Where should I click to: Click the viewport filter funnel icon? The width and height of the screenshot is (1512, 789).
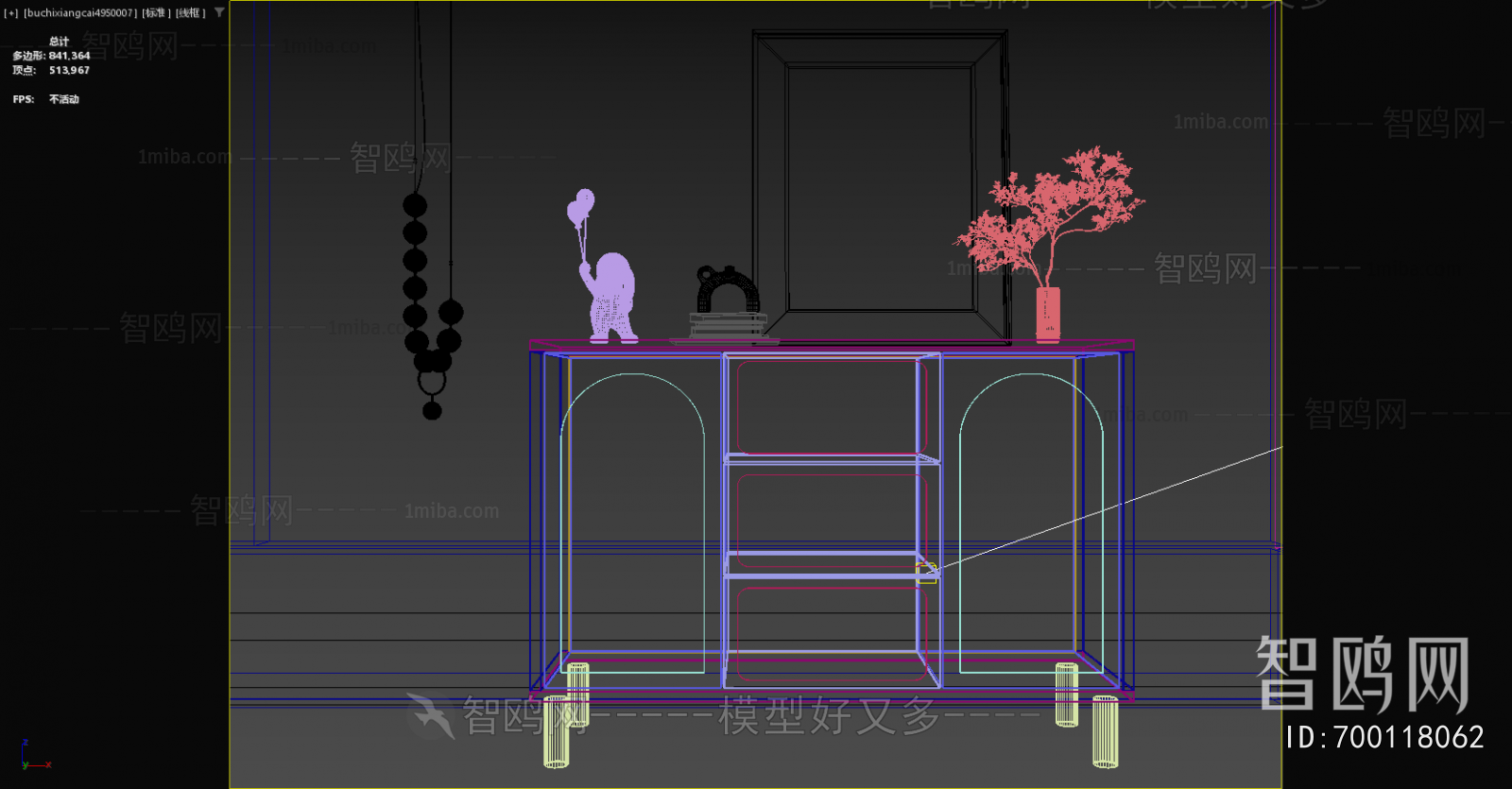pos(219,13)
